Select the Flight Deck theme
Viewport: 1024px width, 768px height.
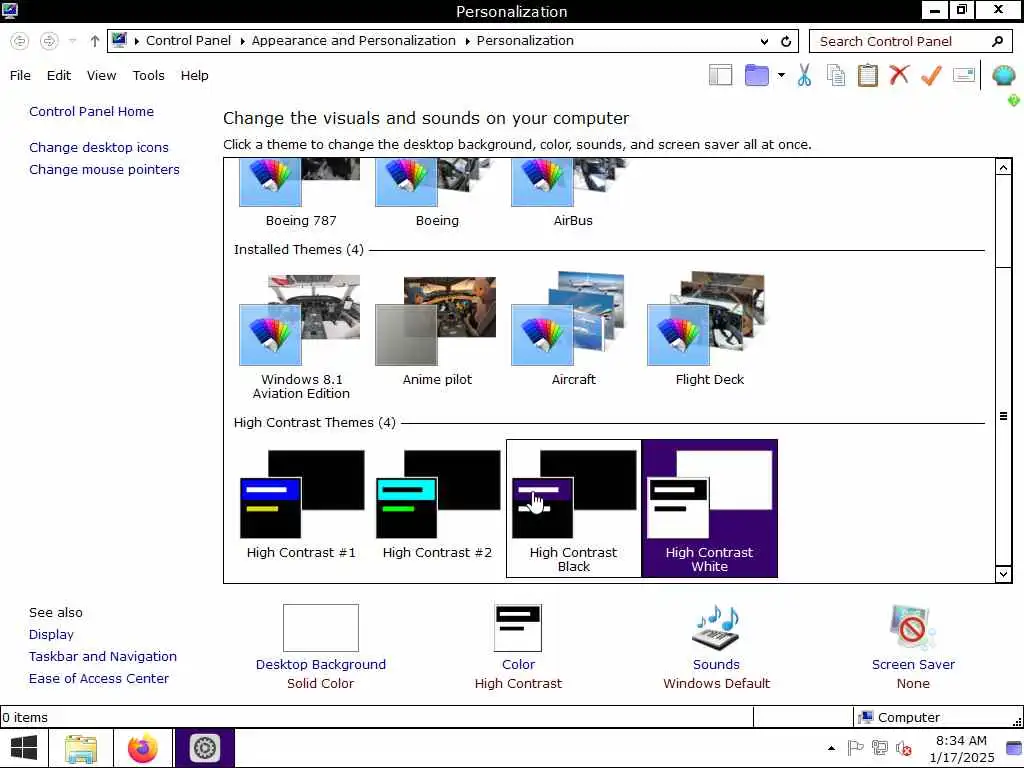(x=709, y=330)
